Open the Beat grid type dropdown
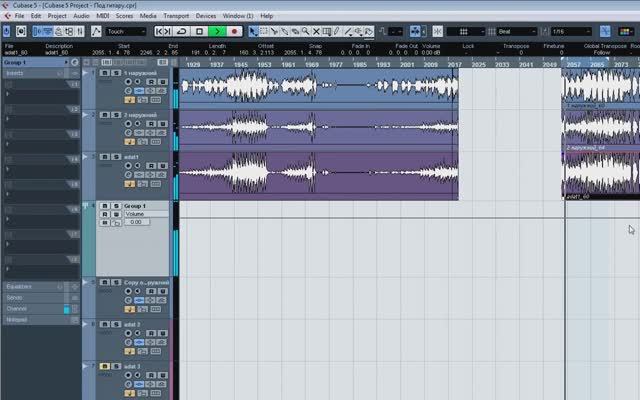The image size is (640, 400). pyautogui.click(x=517, y=31)
